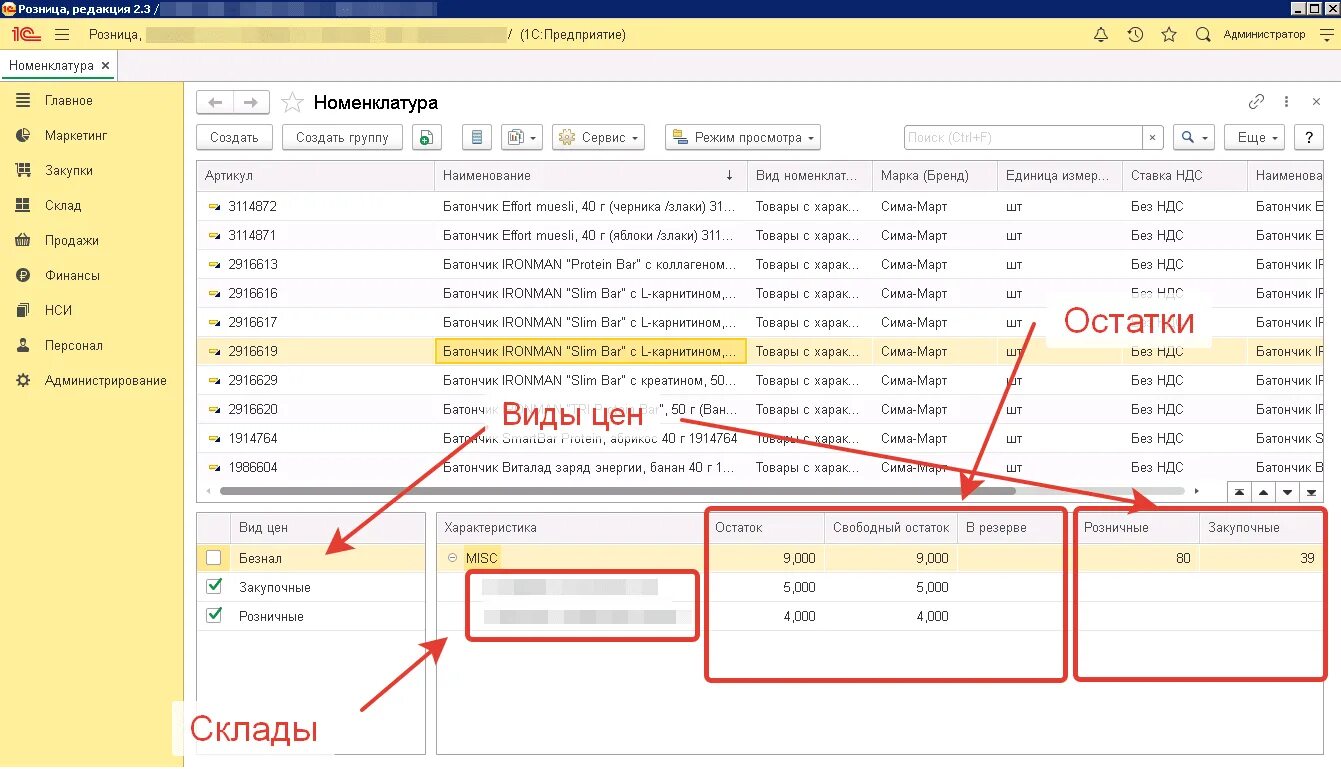
Task: Add Номенклатура to favorites star
Action: tap(292, 102)
